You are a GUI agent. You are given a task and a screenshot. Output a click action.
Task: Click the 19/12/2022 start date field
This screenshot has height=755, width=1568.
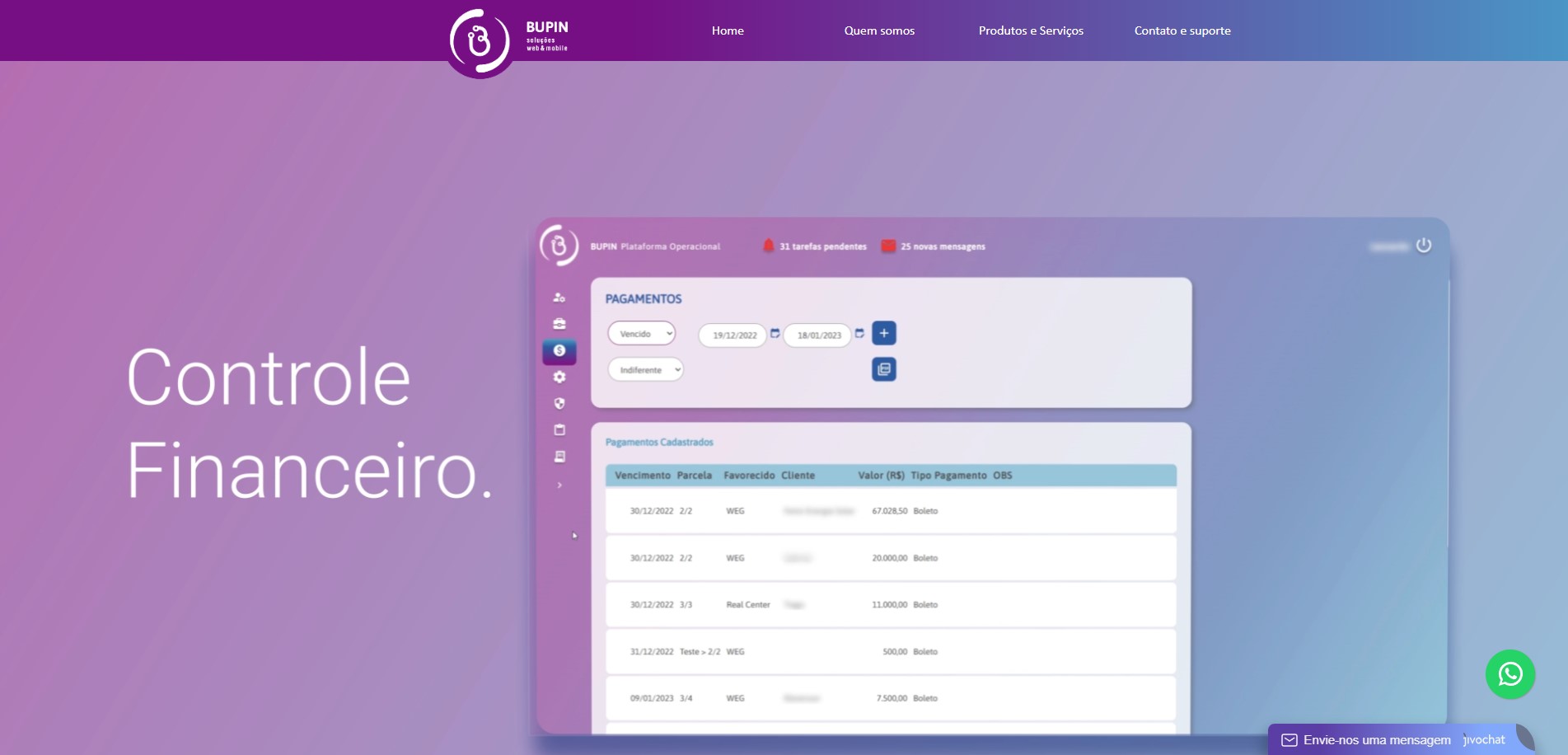[x=733, y=335]
